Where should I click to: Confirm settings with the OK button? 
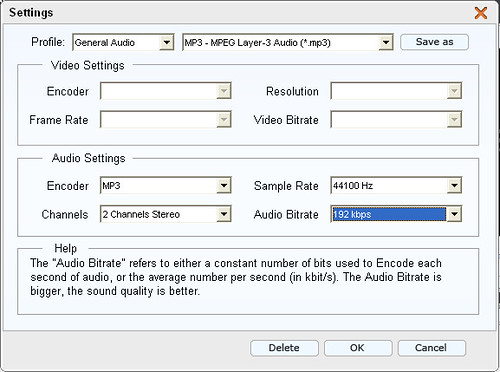[x=358, y=348]
